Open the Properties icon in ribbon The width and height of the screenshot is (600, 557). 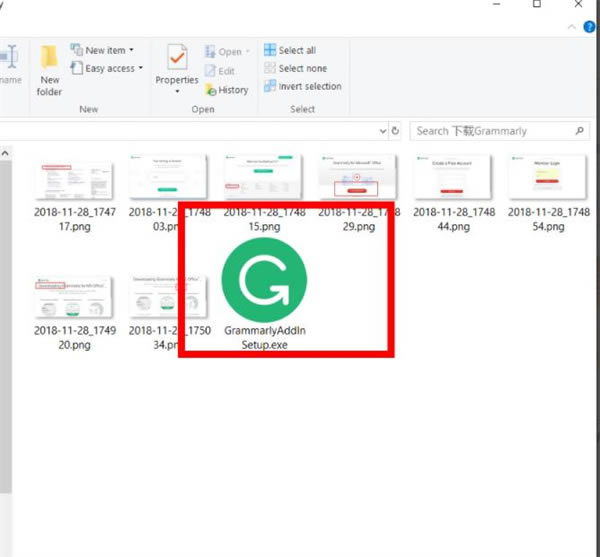coord(176,60)
